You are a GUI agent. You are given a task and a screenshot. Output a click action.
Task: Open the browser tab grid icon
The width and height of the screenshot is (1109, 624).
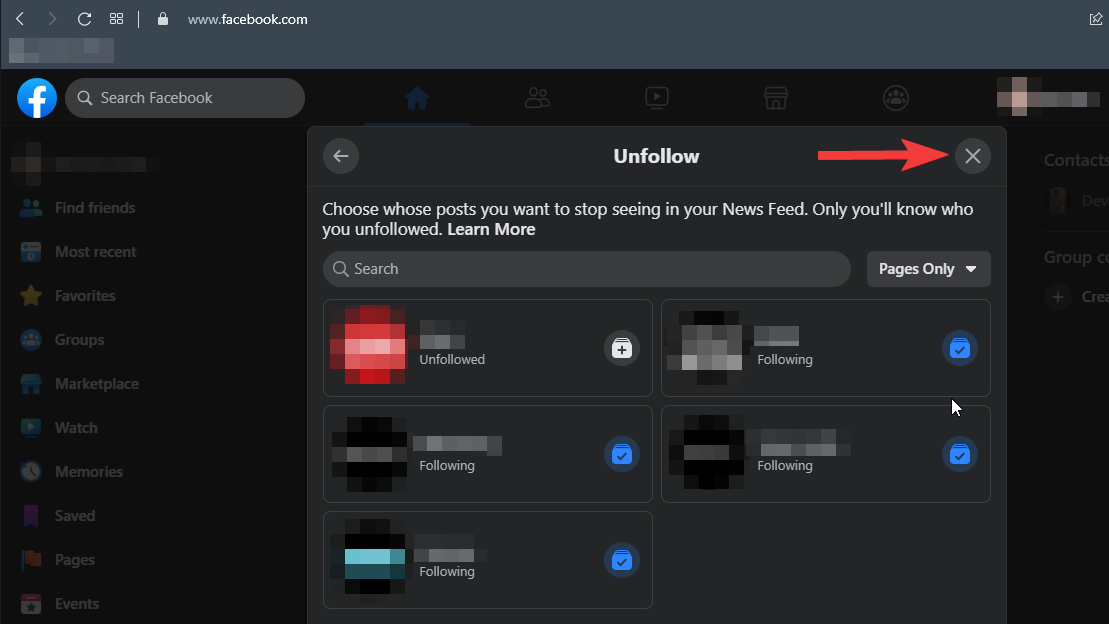(117, 19)
